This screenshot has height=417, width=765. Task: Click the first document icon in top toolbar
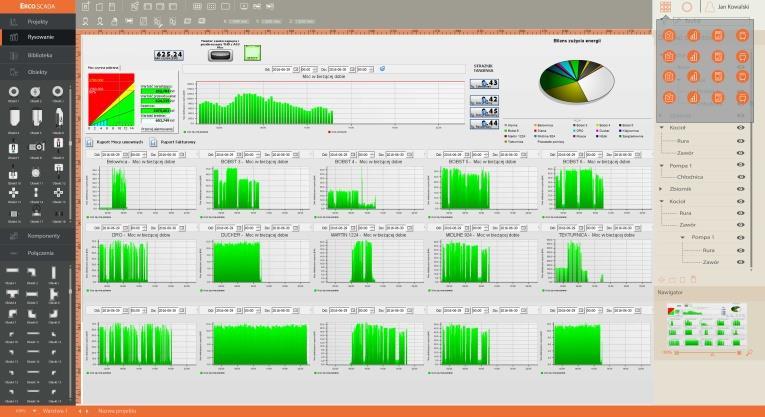click(86, 7)
